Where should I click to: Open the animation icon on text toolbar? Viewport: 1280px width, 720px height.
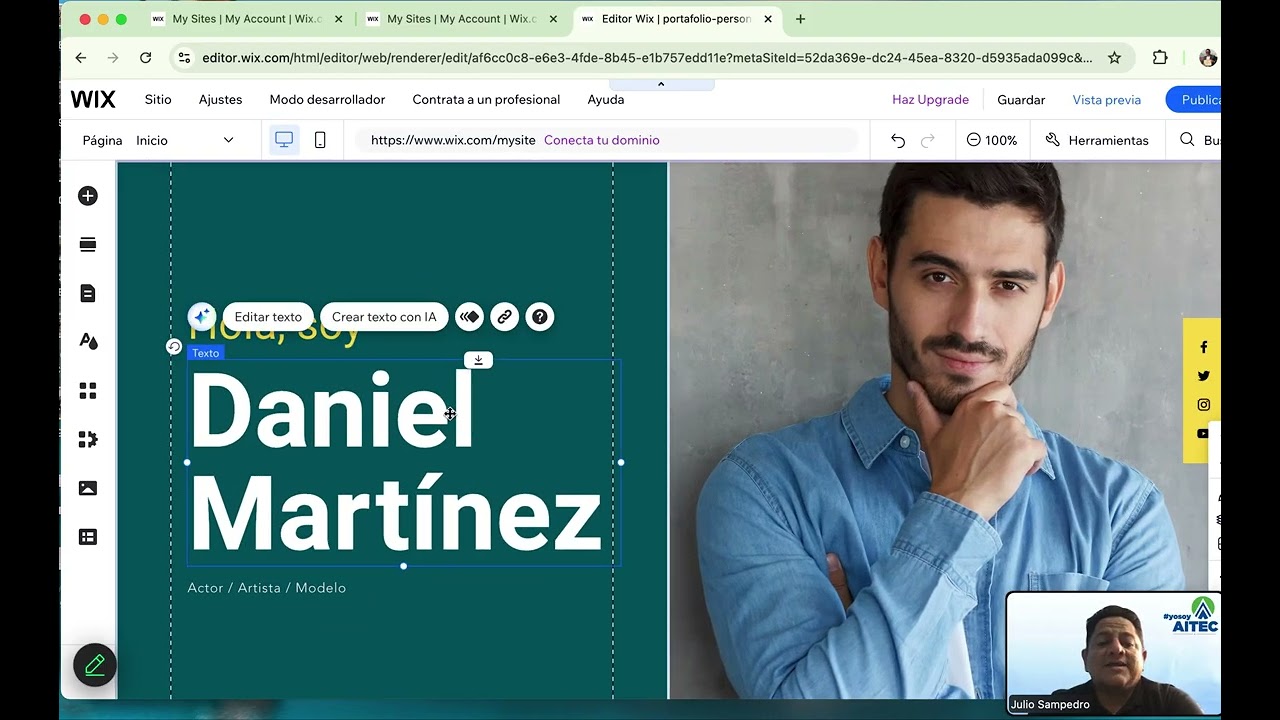pos(469,317)
